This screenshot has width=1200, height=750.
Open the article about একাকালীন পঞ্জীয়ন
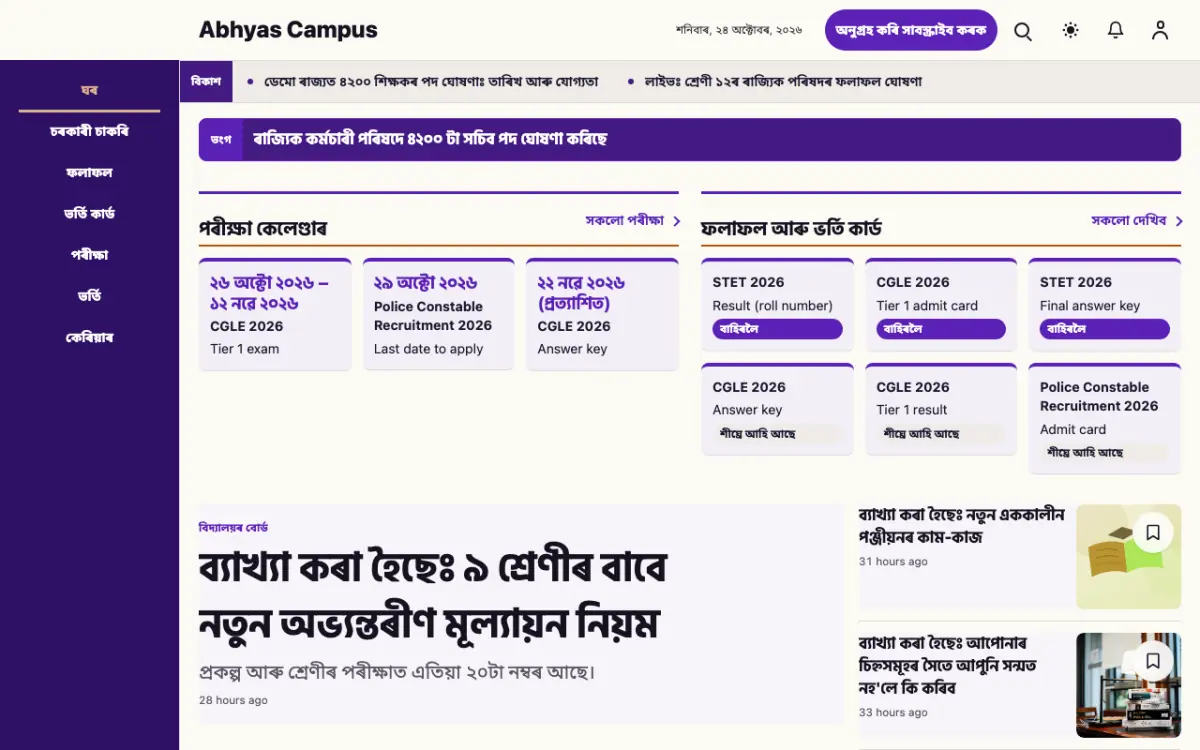coord(962,525)
